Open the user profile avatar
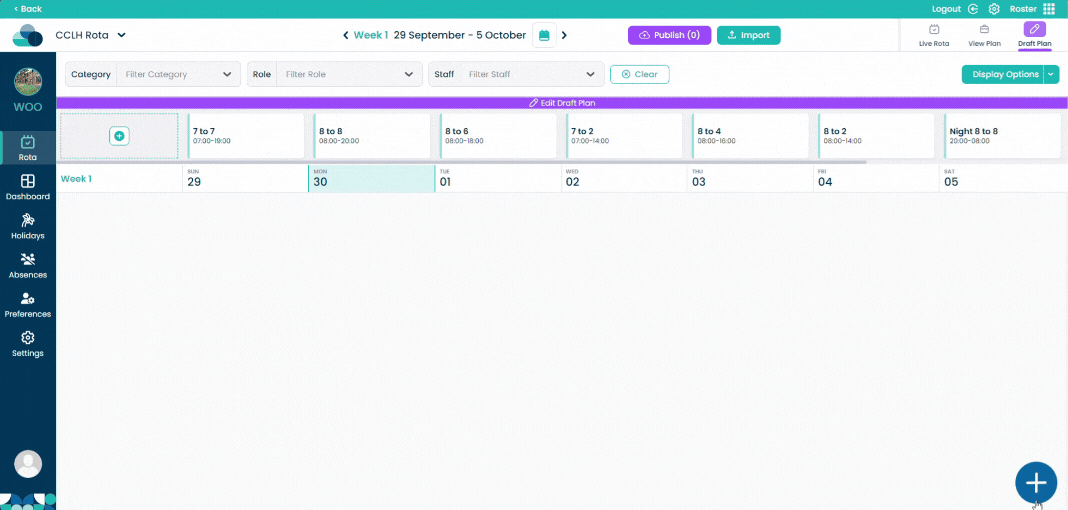Viewport: 1068px width, 510px height. 28,464
